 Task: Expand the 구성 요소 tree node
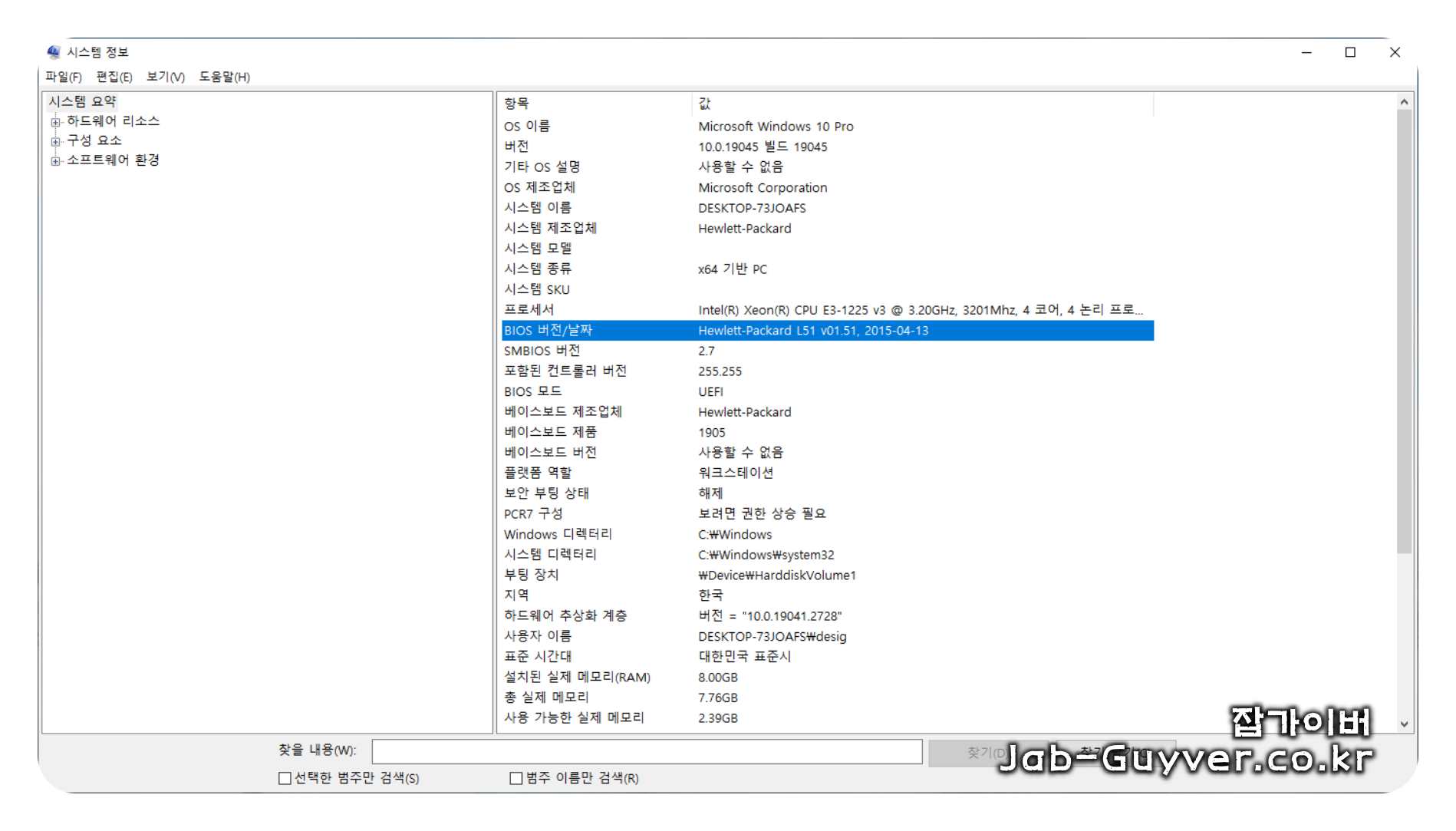[54, 140]
